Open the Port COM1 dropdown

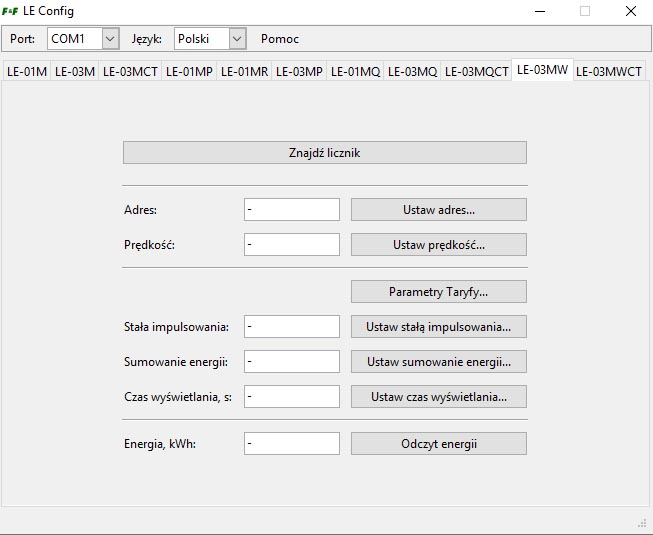coord(83,39)
